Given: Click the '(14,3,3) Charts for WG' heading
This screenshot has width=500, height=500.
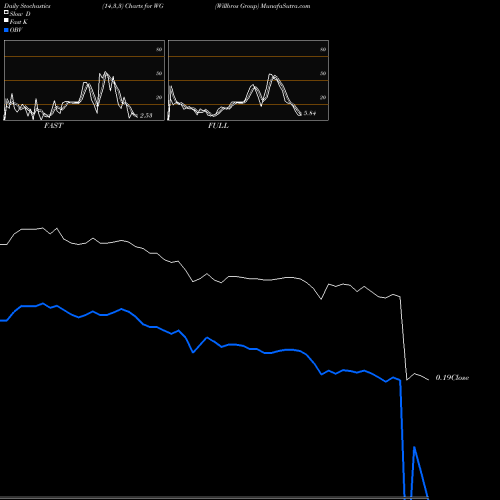Looking at the screenshot, I should tap(133, 6).
